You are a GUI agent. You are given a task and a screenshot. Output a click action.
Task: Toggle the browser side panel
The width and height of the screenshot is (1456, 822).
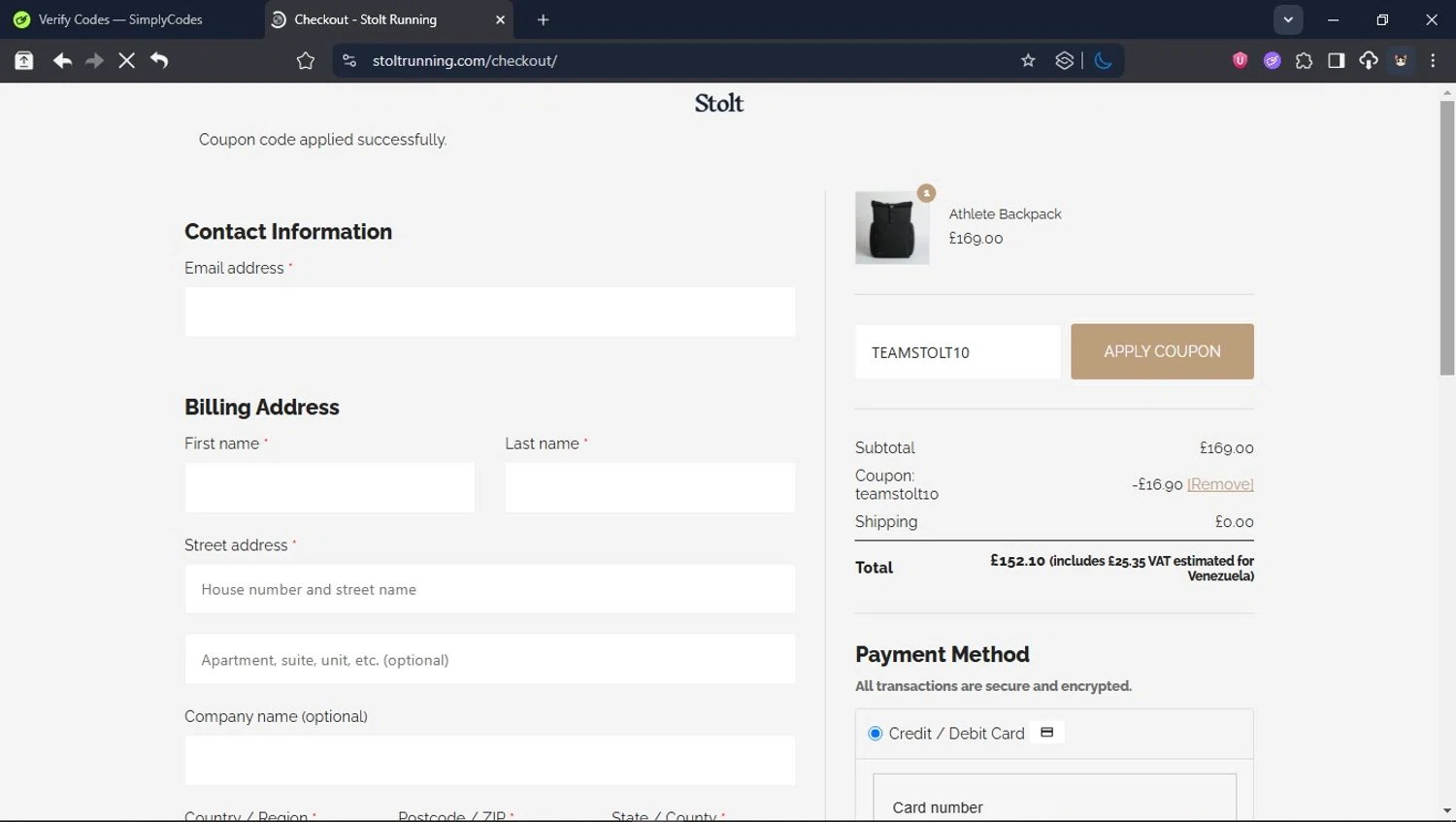[x=1336, y=60]
